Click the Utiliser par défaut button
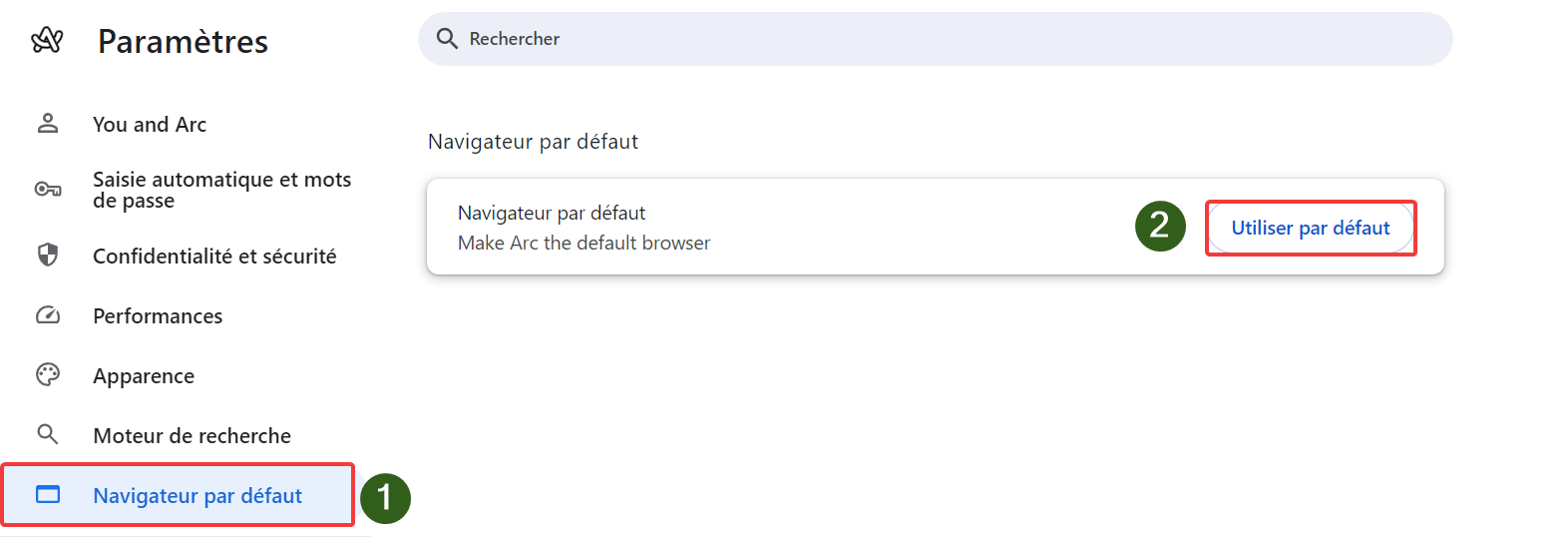Viewport: 1568px width, 537px height. [1311, 228]
